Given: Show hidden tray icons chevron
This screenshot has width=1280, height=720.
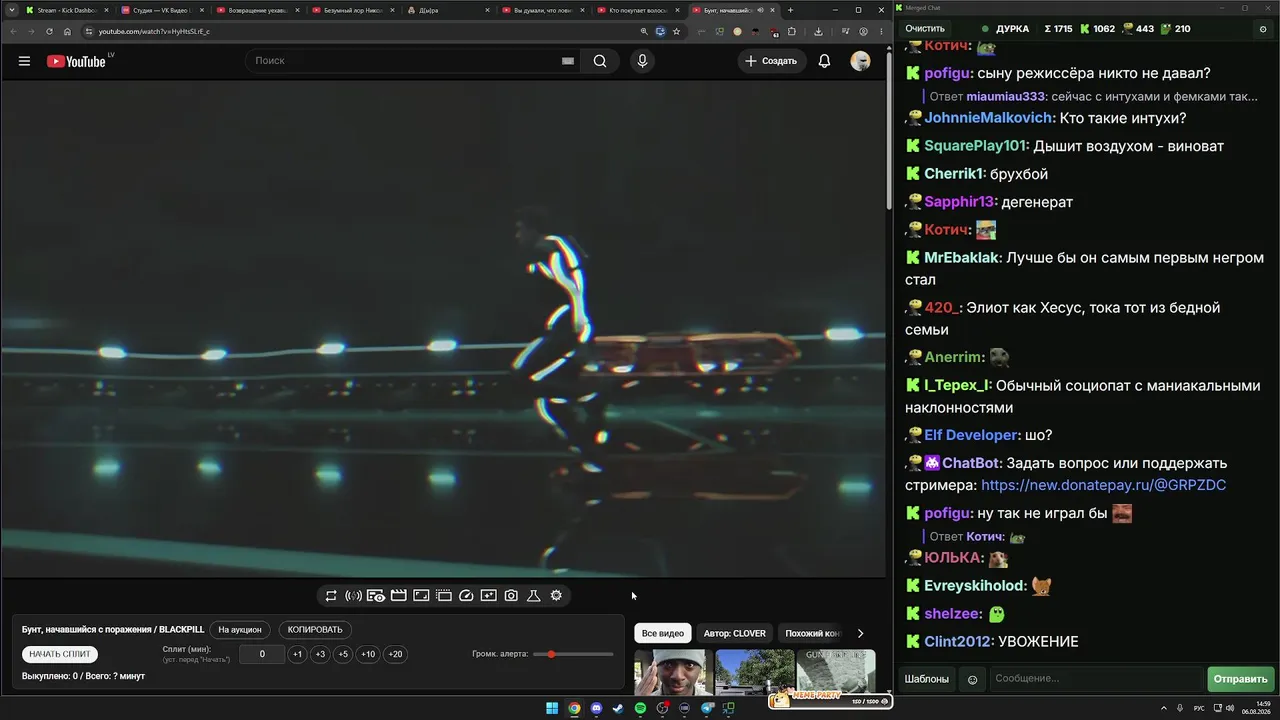Looking at the screenshot, I should [1164, 709].
